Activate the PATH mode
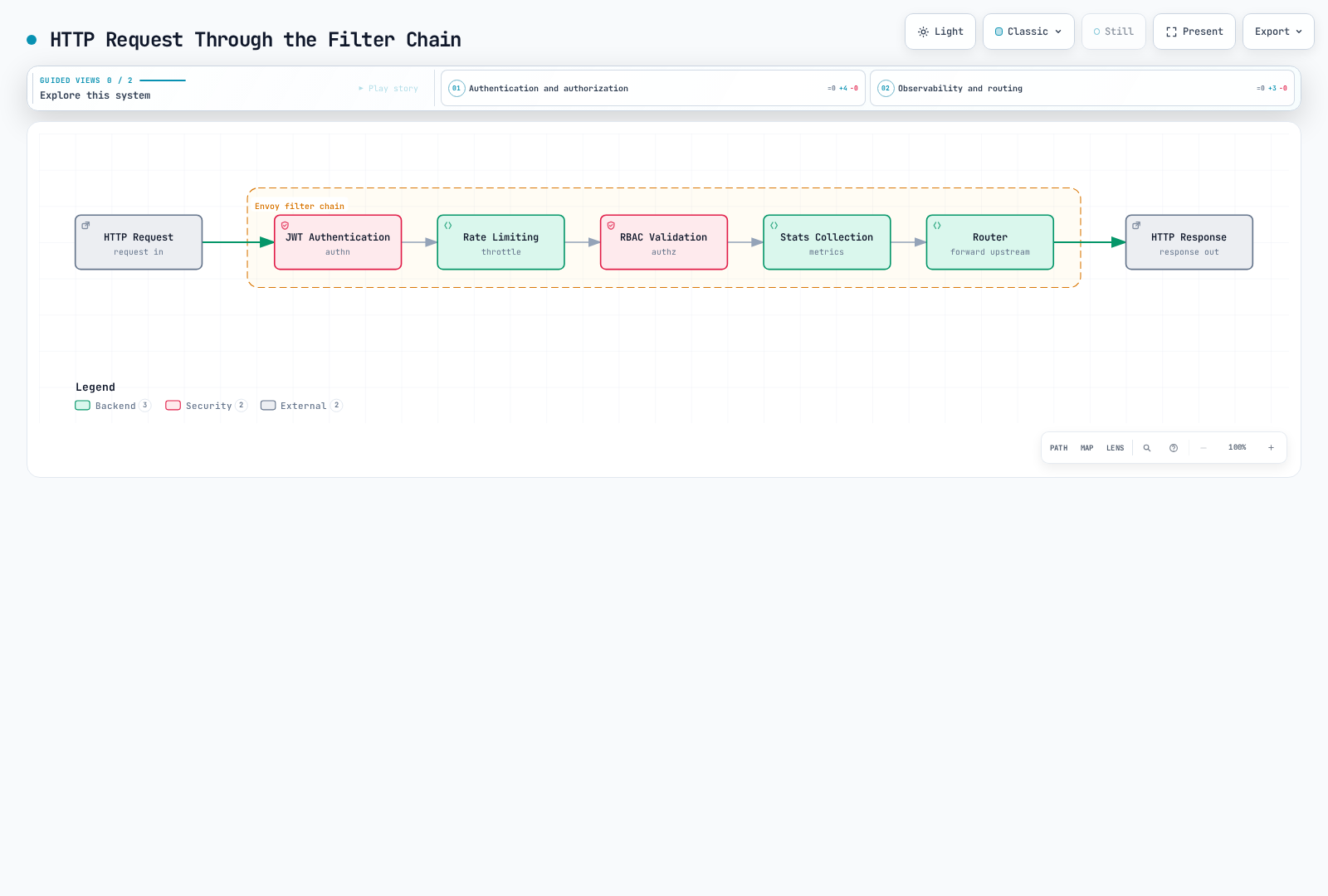The width and height of the screenshot is (1328, 896). pyautogui.click(x=1059, y=448)
